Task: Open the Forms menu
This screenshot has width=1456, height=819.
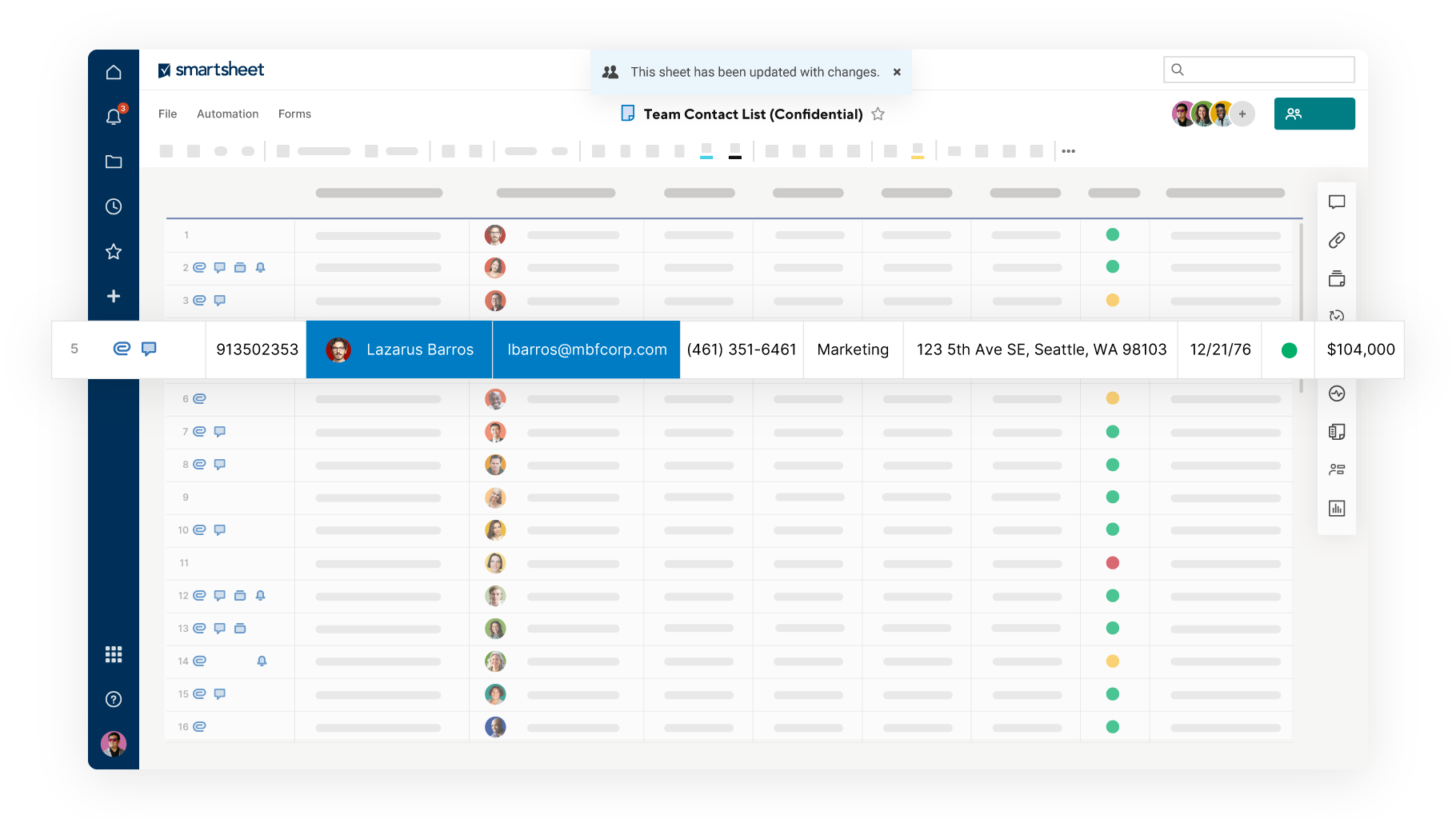Action: [x=294, y=114]
